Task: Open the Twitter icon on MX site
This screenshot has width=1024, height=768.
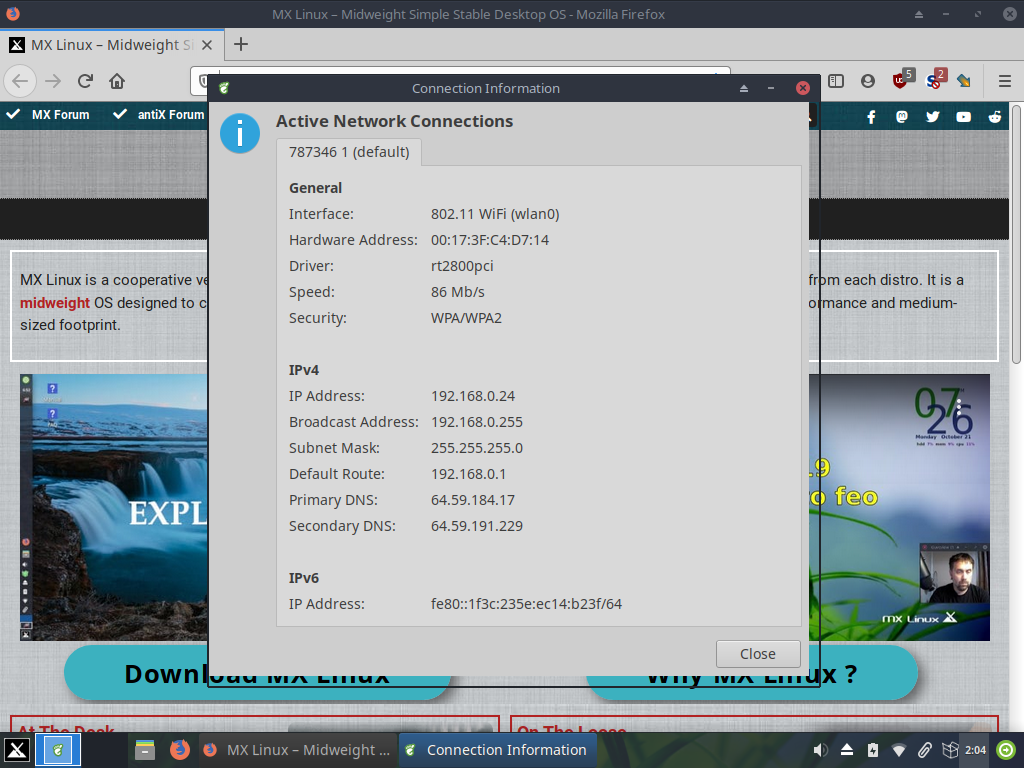Action: (x=933, y=117)
